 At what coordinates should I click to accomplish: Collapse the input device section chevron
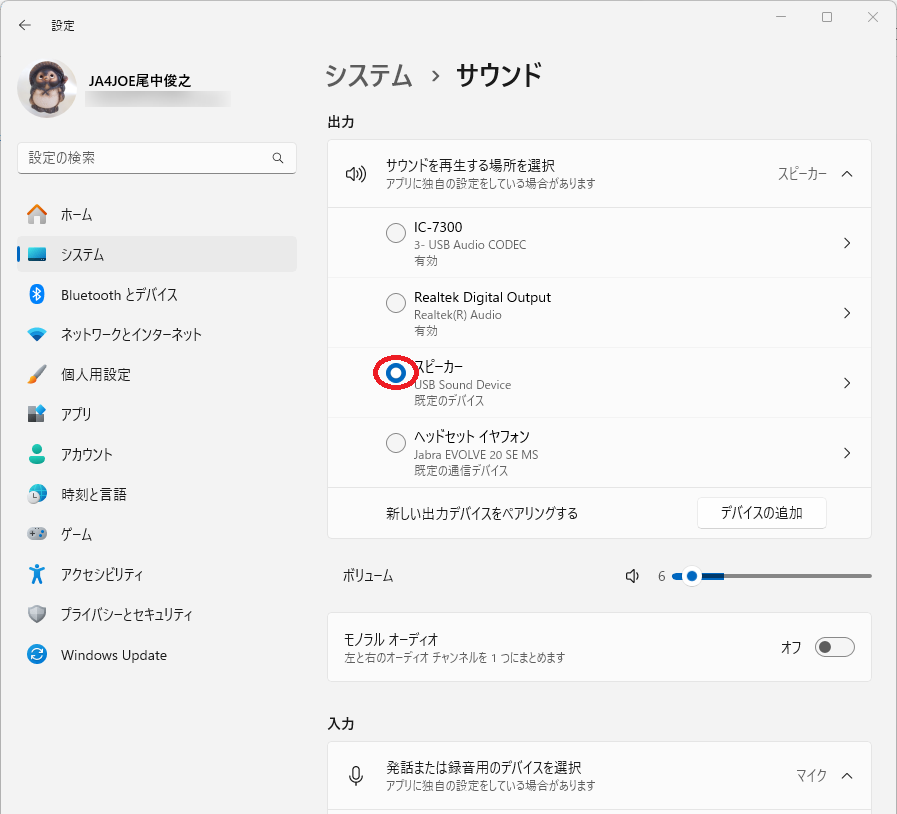[847, 776]
